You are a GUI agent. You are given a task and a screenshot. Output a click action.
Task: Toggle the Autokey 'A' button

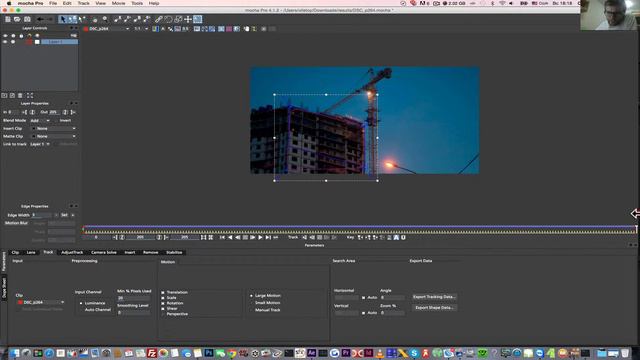point(396,237)
